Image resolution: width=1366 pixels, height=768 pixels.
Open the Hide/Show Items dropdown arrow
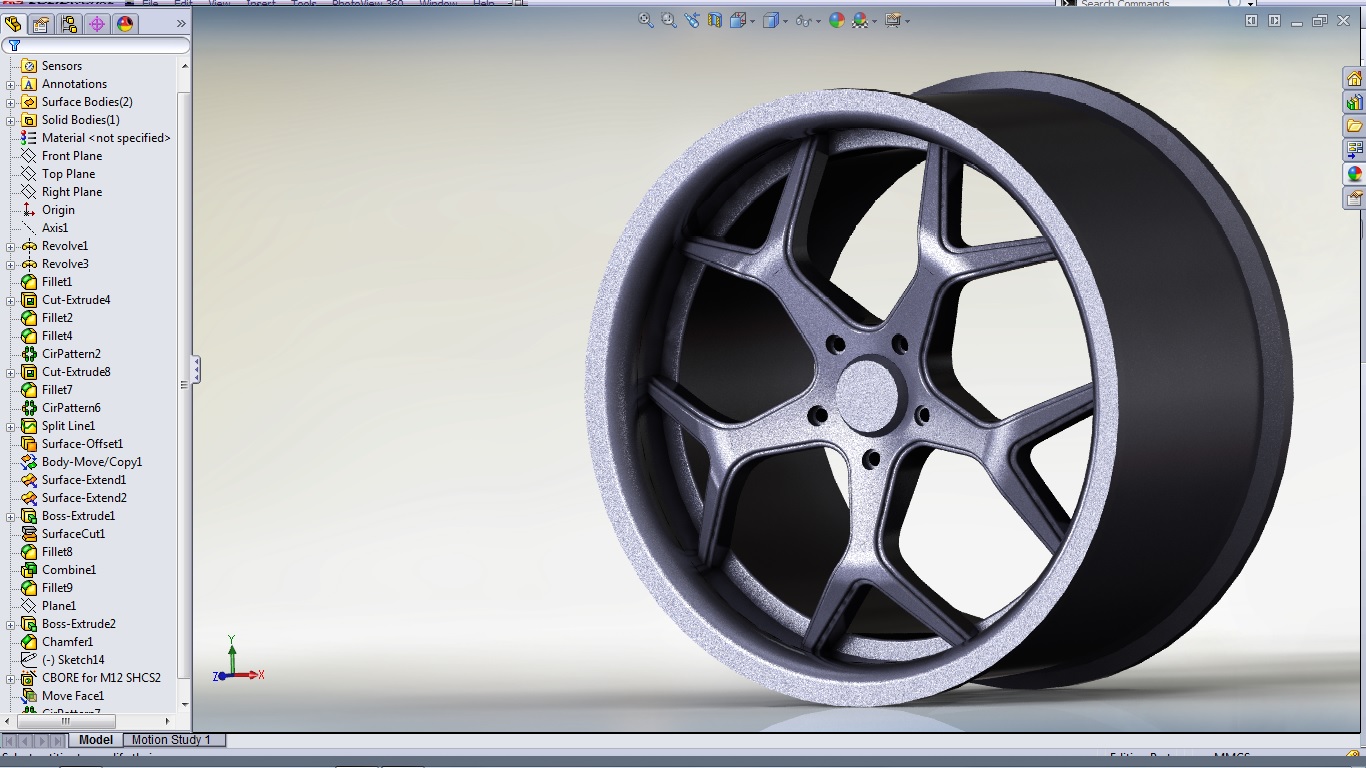[x=818, y=21]
